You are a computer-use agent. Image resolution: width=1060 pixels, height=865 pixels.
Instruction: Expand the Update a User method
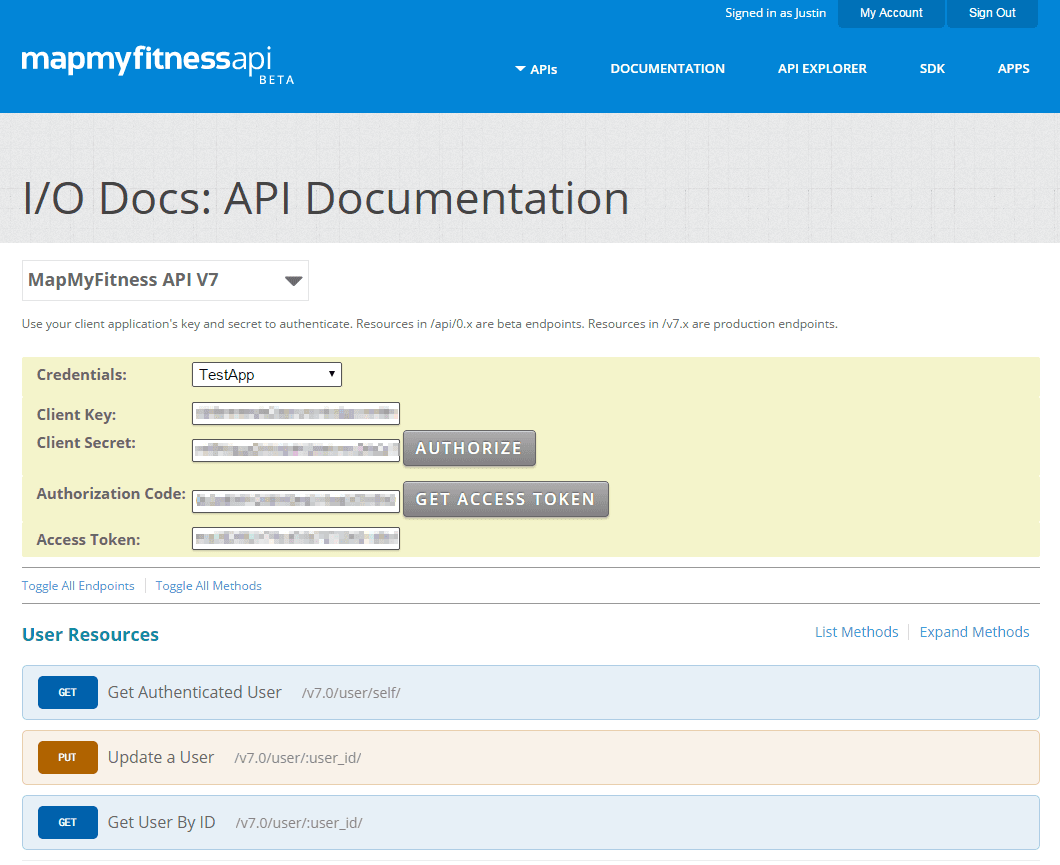(531, 758)
